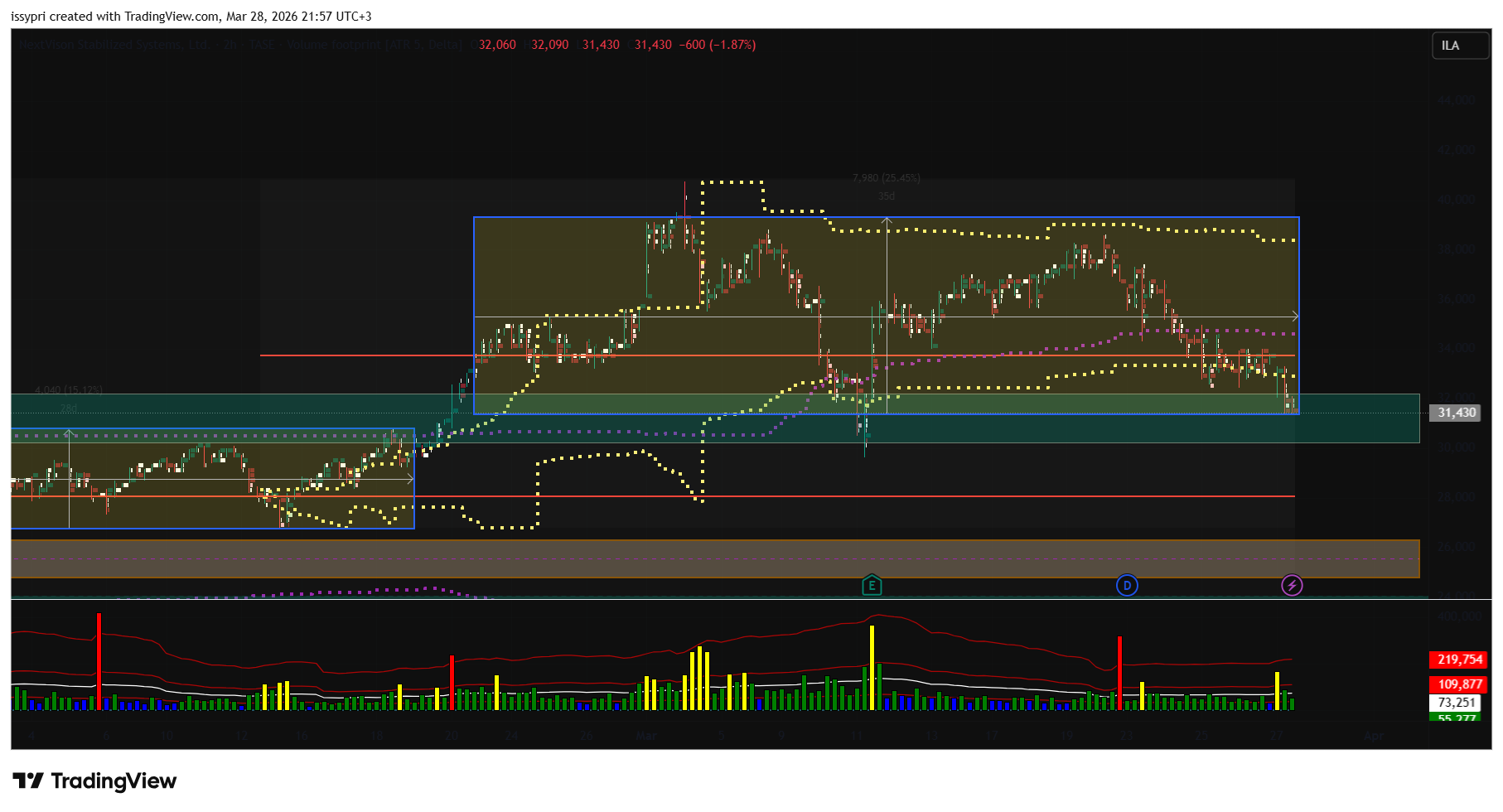Click the red volume spike above date 23
Viewport: 1503px width, 812px height.
(1119, 673)
